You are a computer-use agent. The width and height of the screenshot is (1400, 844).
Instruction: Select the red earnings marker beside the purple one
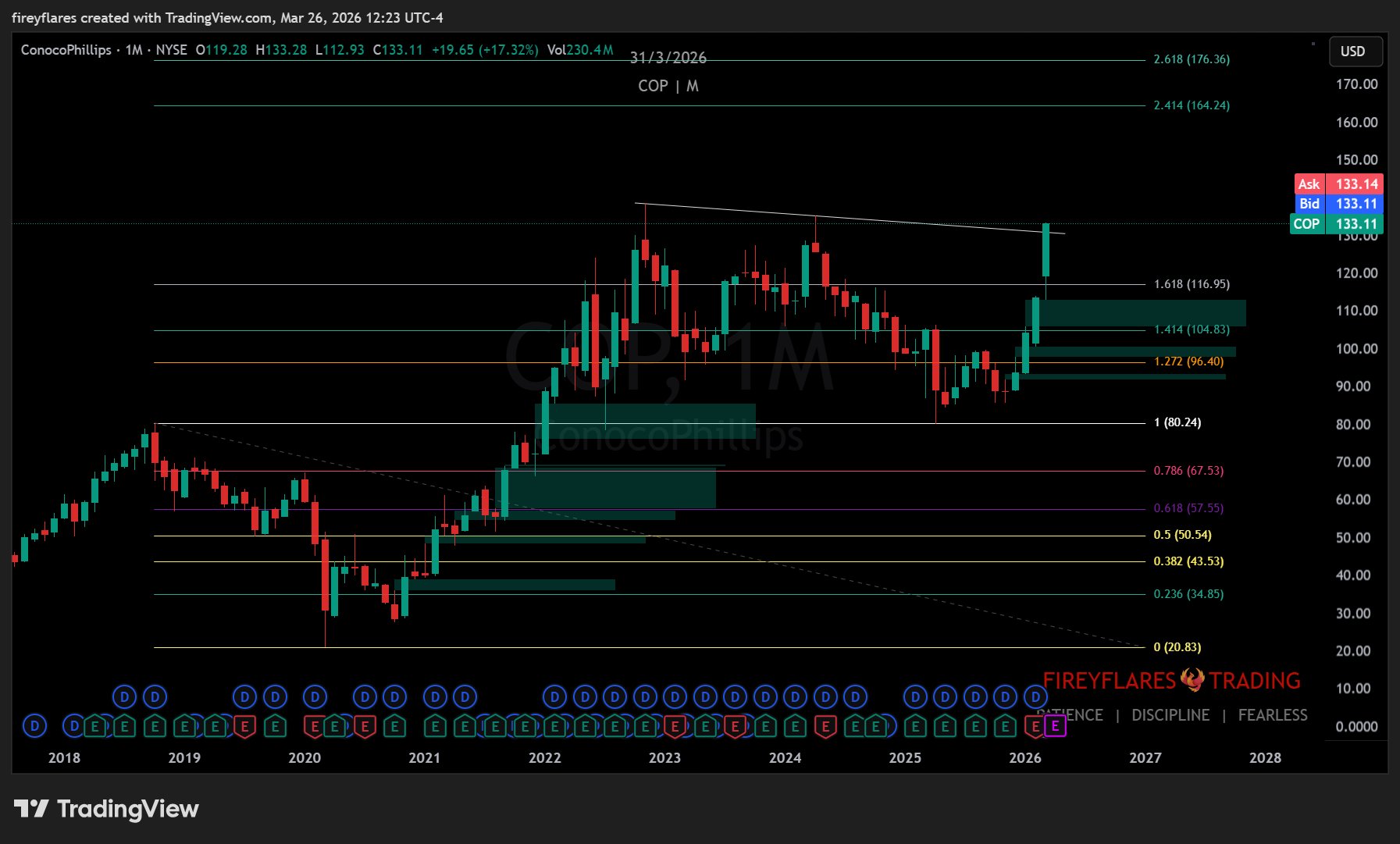tap(1035, 727)
